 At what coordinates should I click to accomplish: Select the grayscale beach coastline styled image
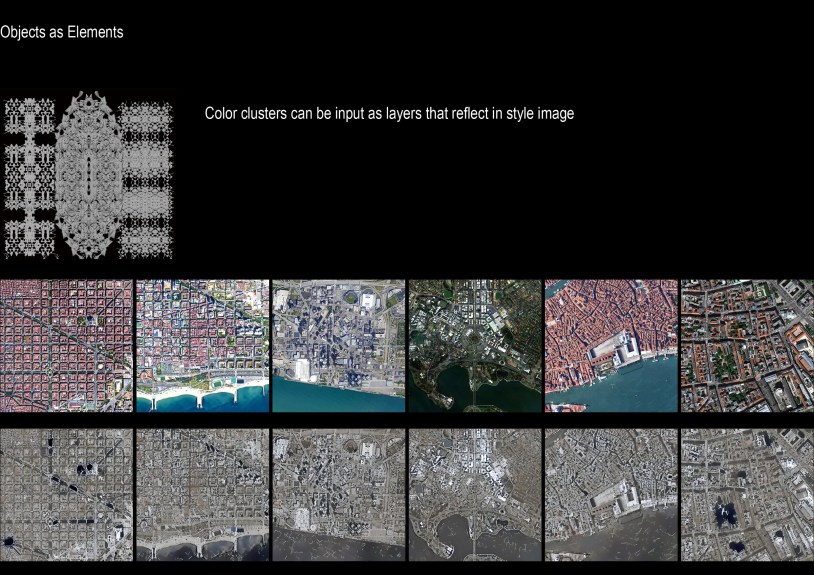pos(202,494)
